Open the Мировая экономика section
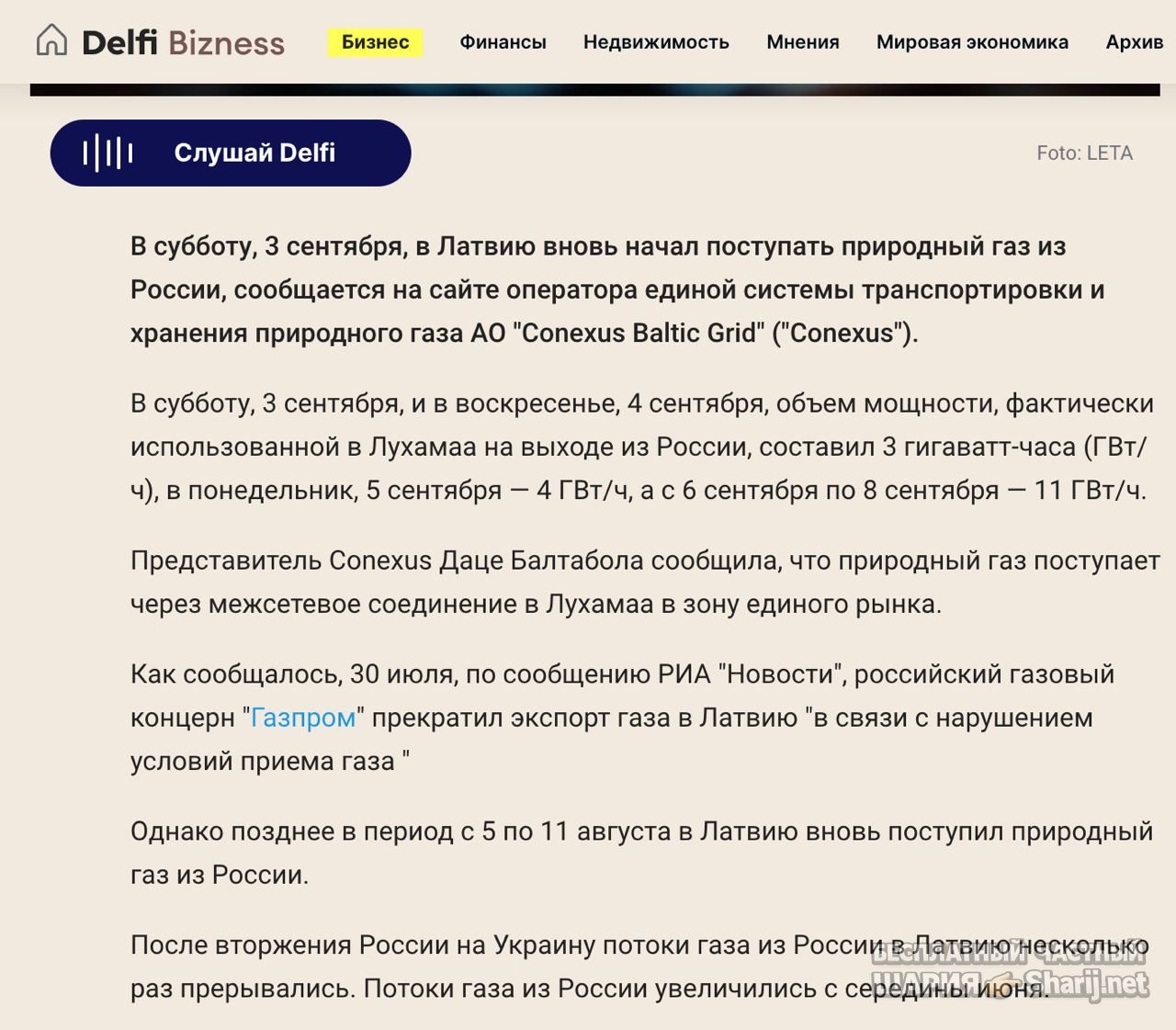 point(972,42)
